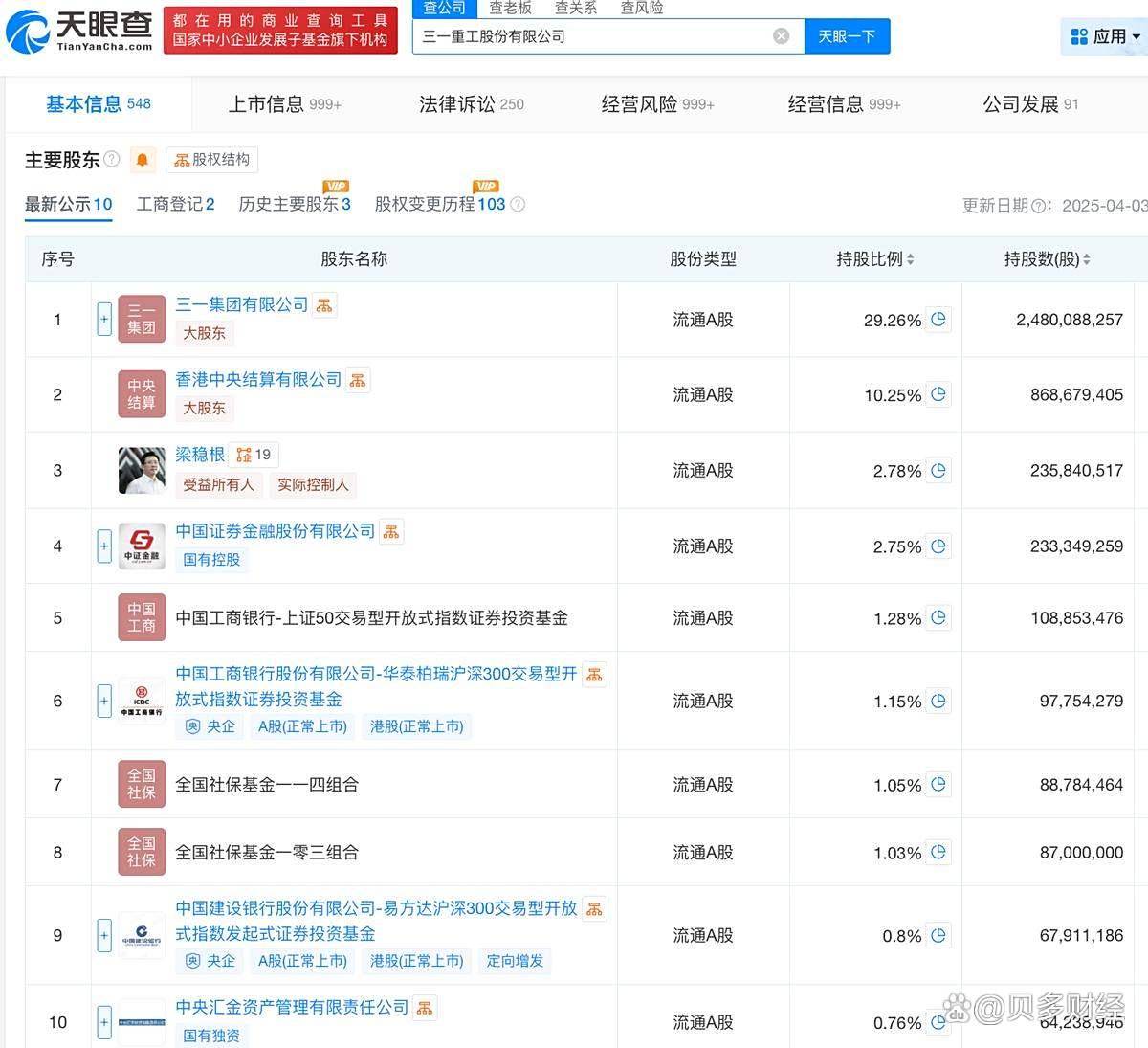
Task: Sort by 持股数(股) column
Action: tap(1047, 259)
